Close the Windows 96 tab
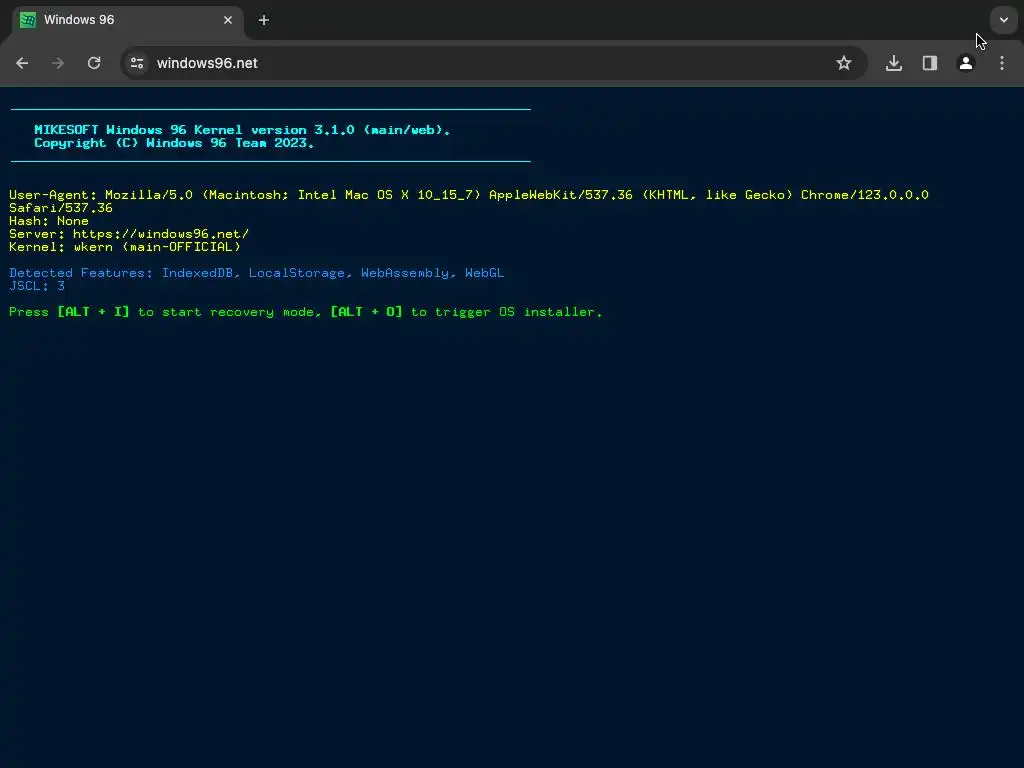 (x=228, y=20)
